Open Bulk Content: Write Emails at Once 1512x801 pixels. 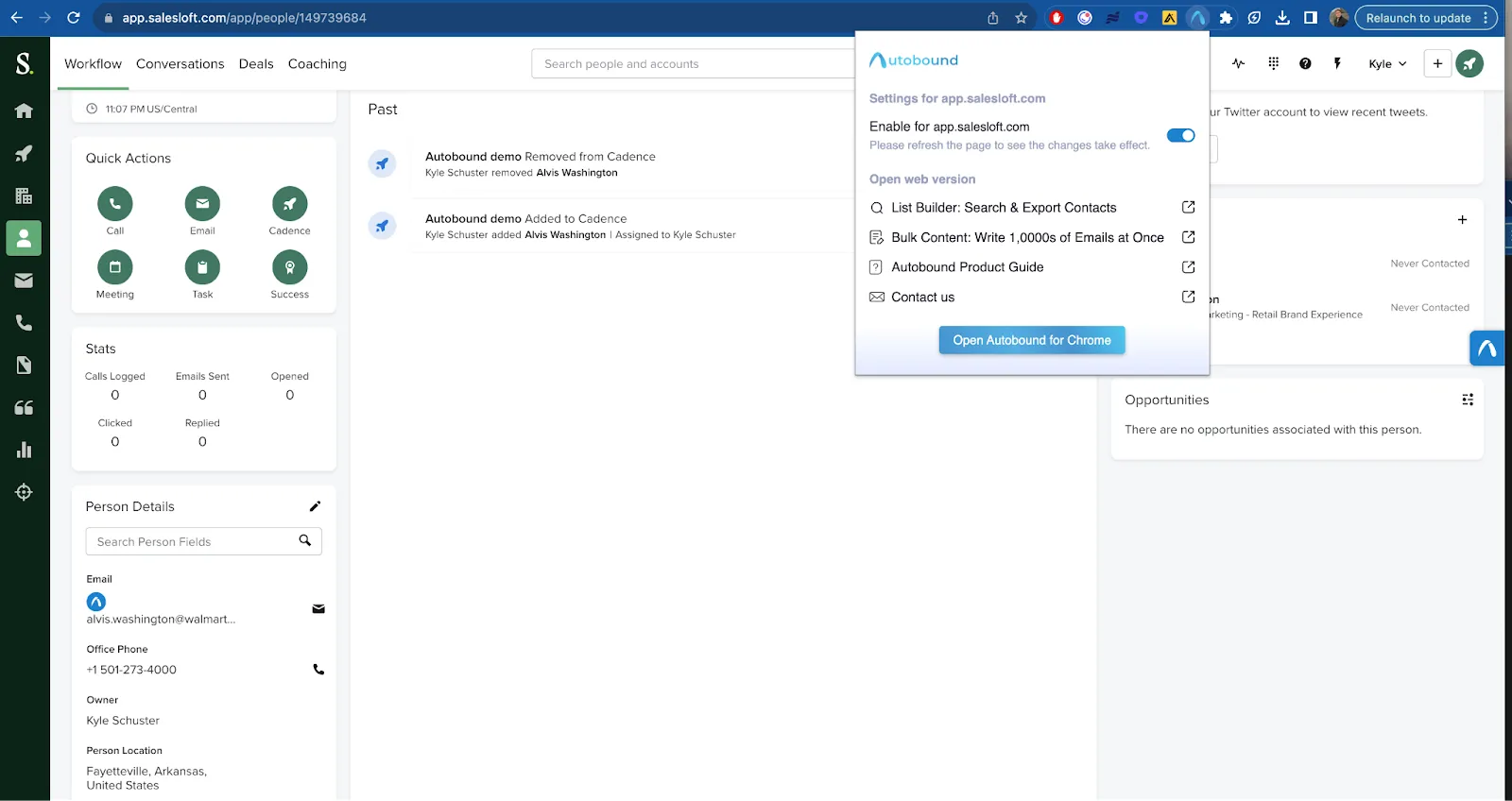(x=1032, y=237)
